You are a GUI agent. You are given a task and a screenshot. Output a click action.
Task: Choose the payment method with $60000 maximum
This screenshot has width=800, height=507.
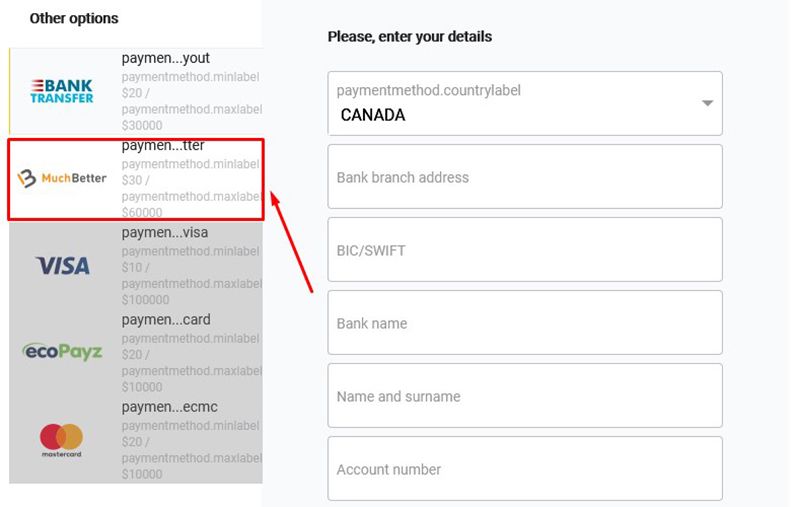(190, 180)
